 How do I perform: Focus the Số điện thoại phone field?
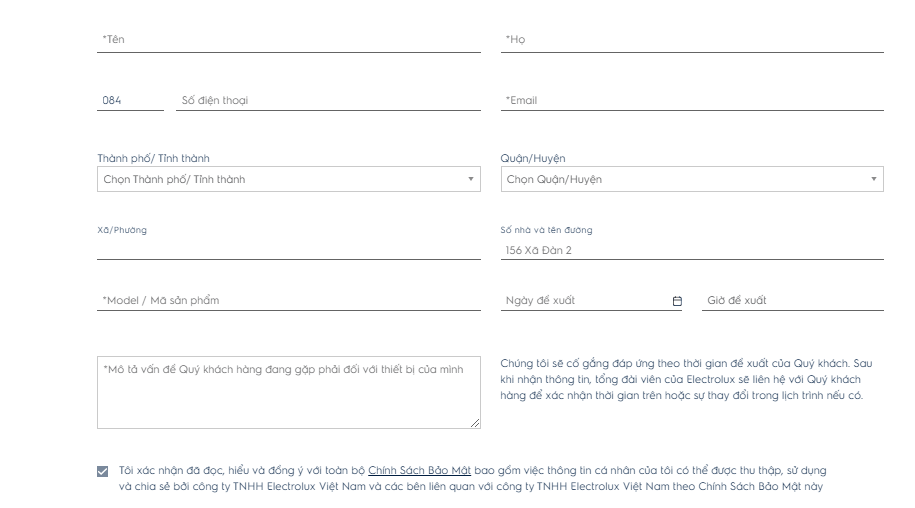[328, 100]
